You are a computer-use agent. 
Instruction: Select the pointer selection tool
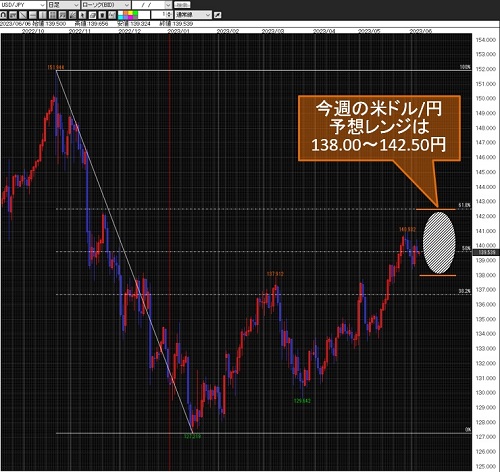point(82,15)
